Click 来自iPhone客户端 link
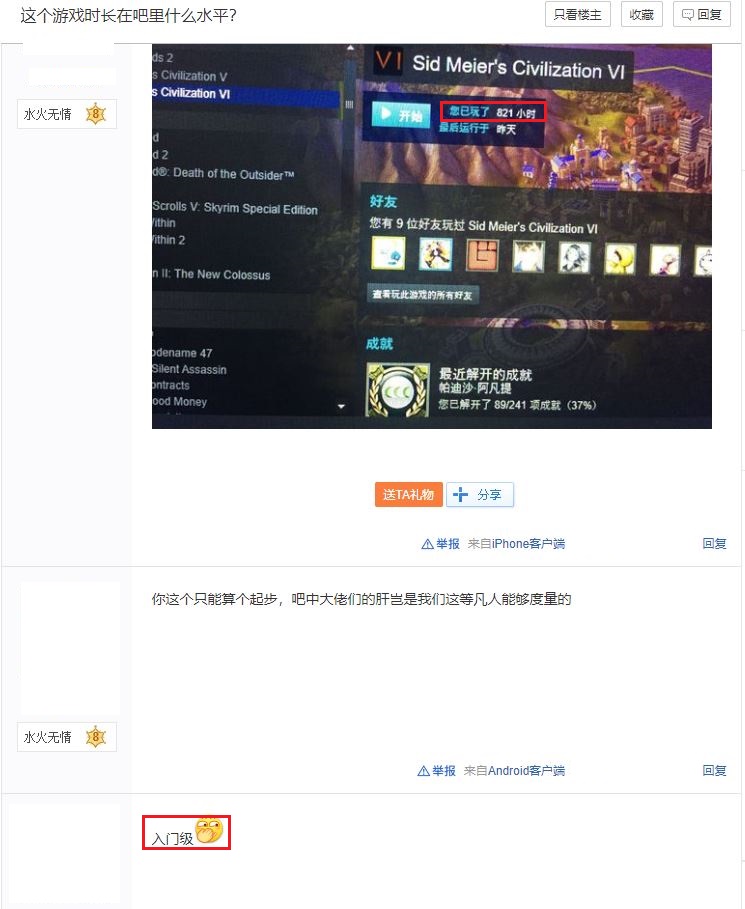Viewport: 745px width, 909px height. (517, 544)
